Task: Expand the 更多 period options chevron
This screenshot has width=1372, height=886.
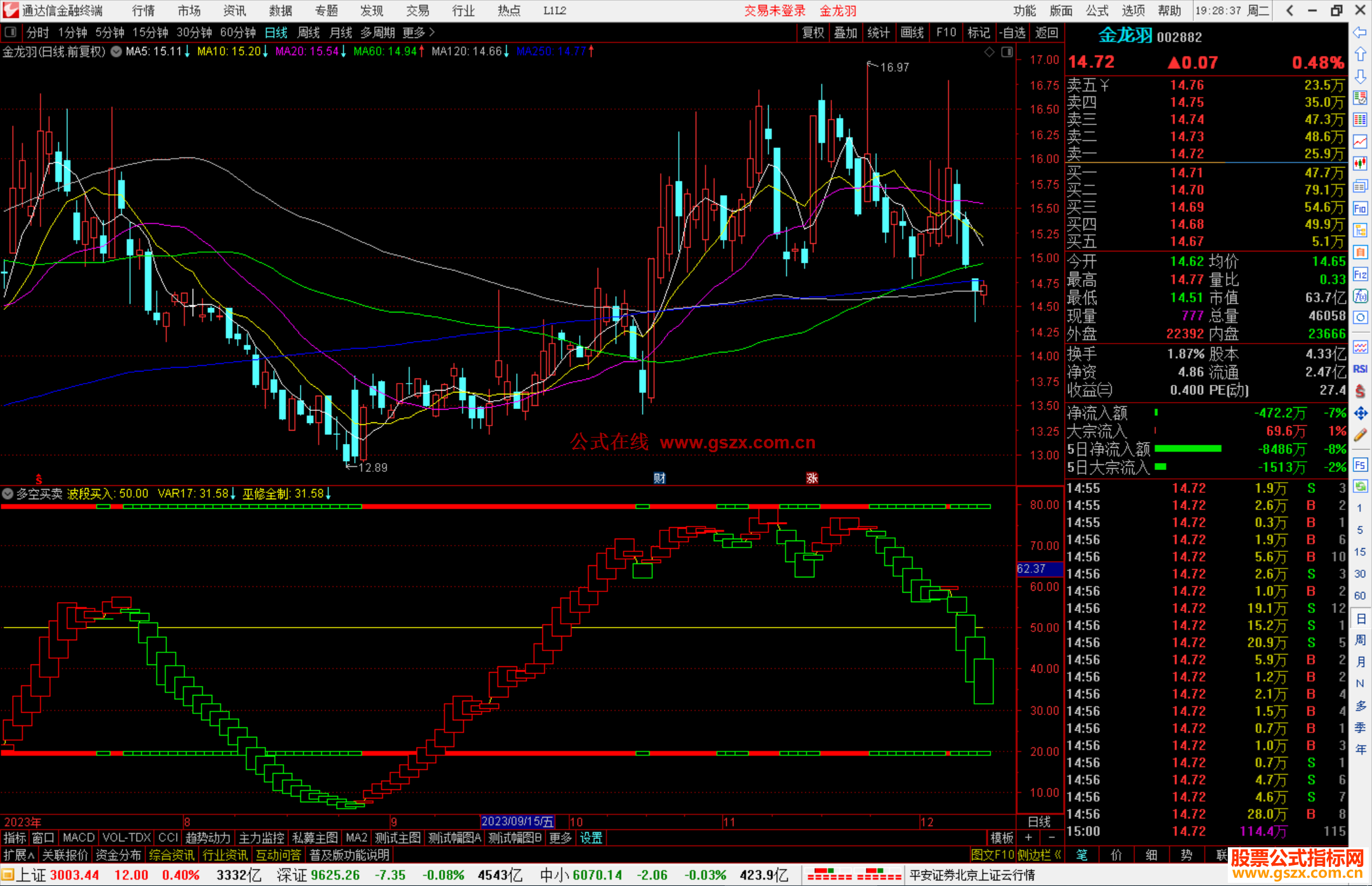Action: point(432,32)
